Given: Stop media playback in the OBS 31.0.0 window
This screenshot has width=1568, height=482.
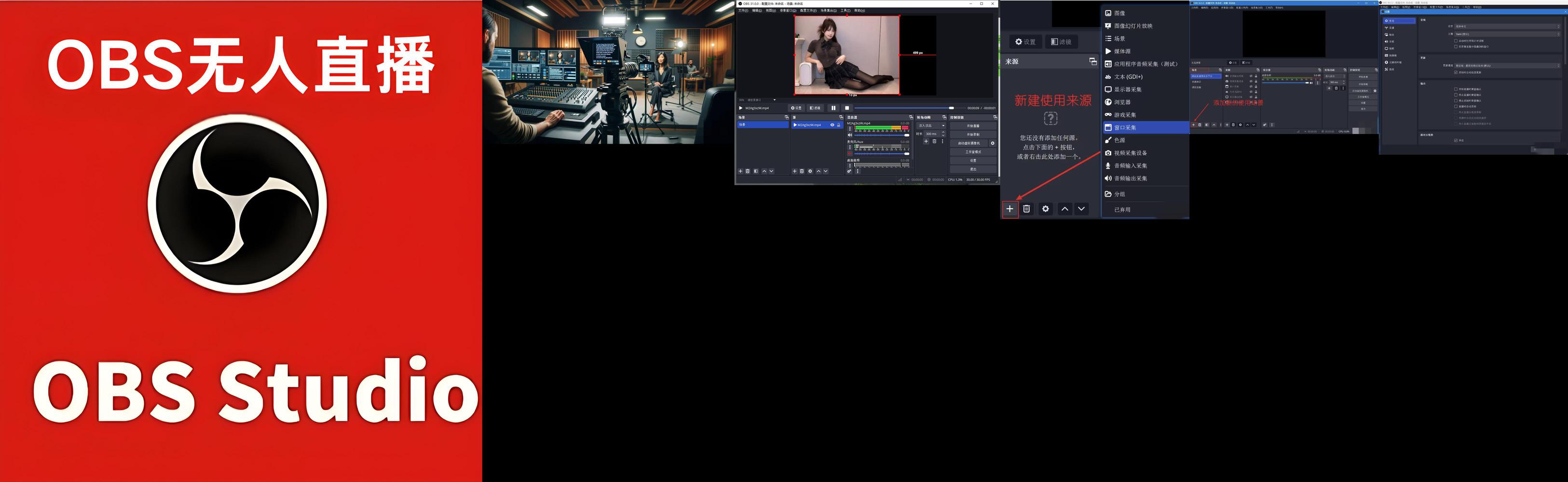Looking at the screenshot, I should pos(847,108).
